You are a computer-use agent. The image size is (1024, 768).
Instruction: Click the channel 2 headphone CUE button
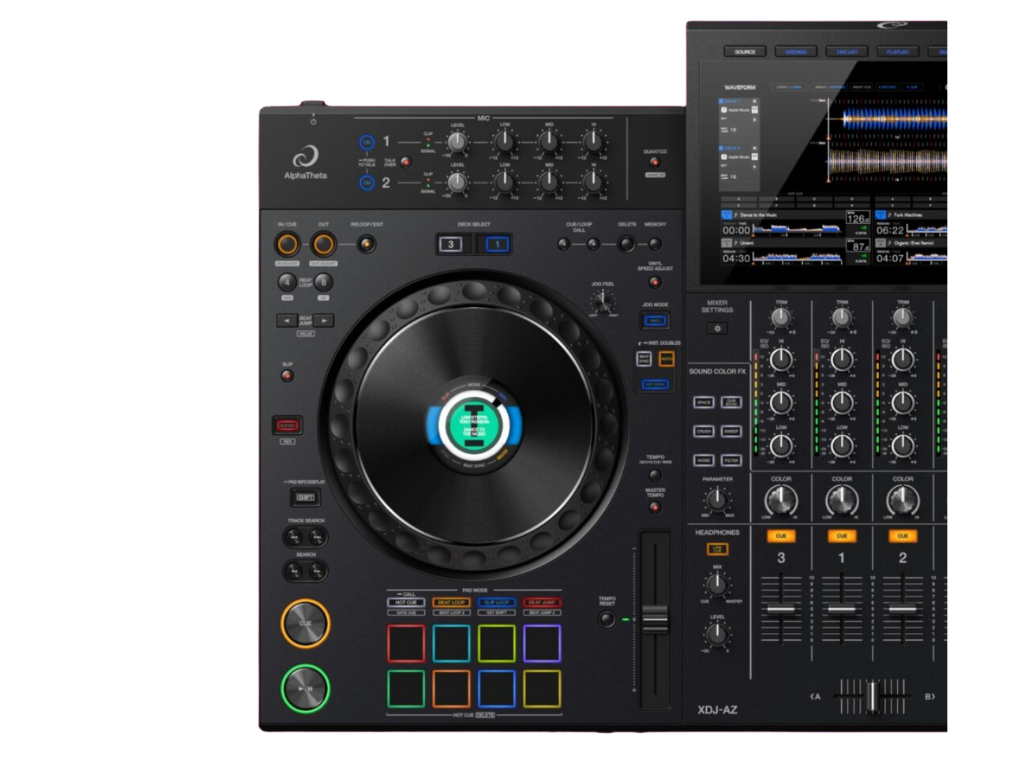click(903, 536)
